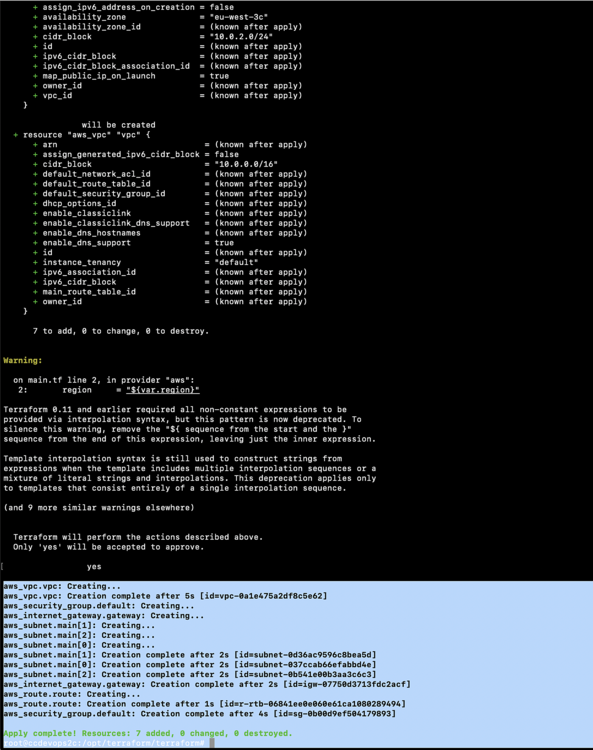Click the enable_classiclink_dns_support attribute
593x750 pixels.
116,223
